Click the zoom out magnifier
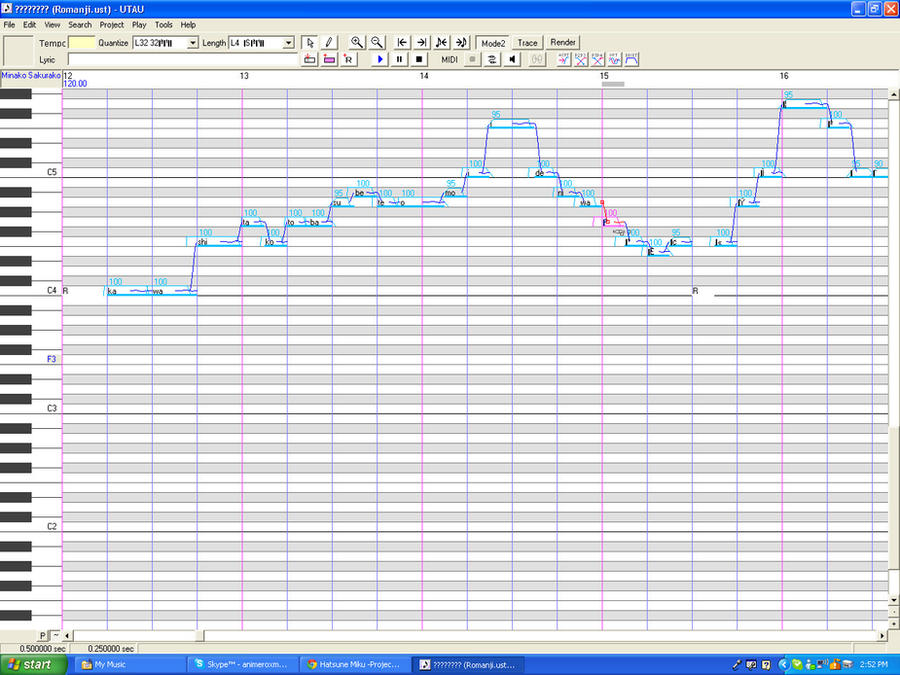Viewport: 900px width, 675px height. (x=377, y=42)
